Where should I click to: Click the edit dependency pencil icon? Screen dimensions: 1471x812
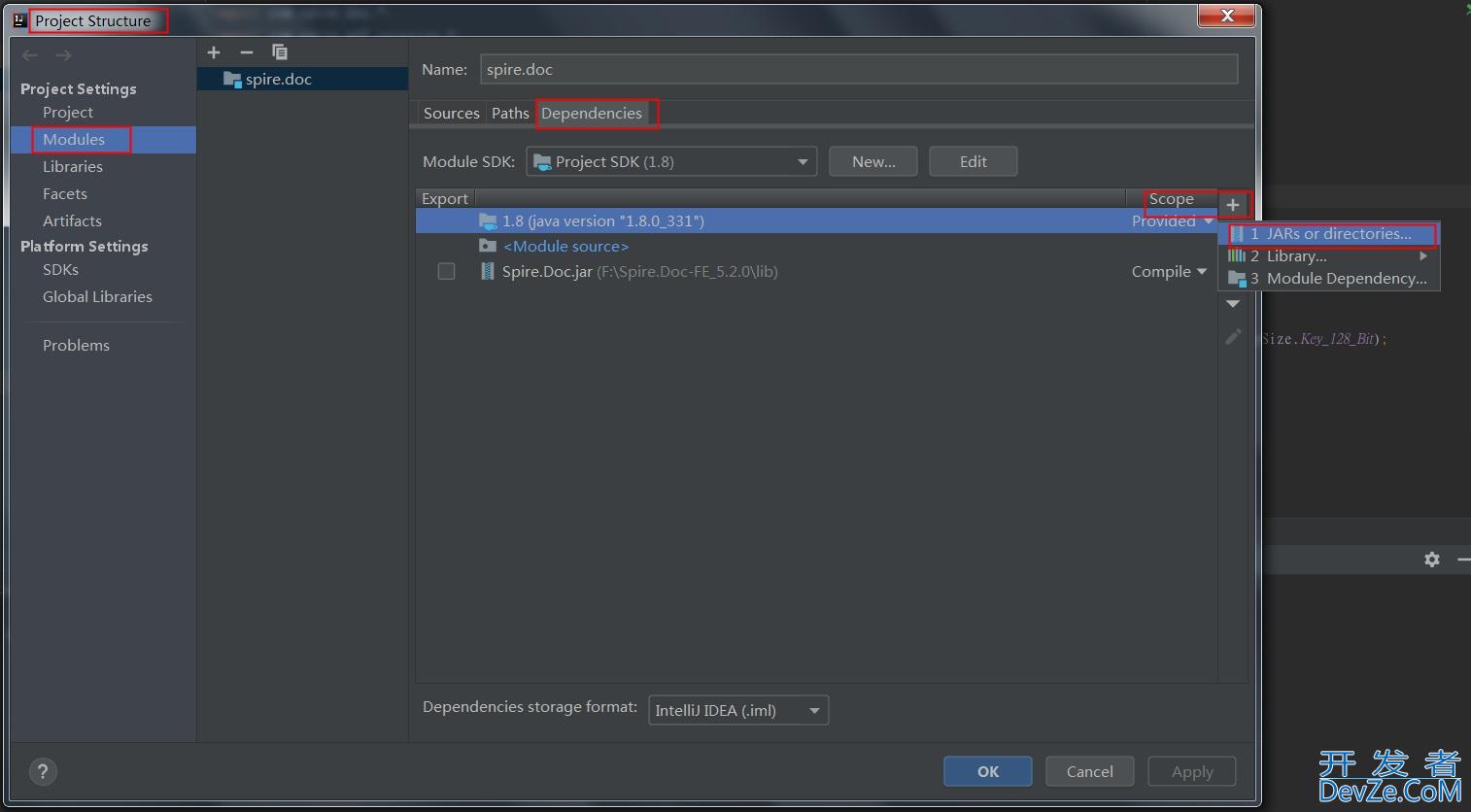pyautogui.click(x=1233, y=337)
